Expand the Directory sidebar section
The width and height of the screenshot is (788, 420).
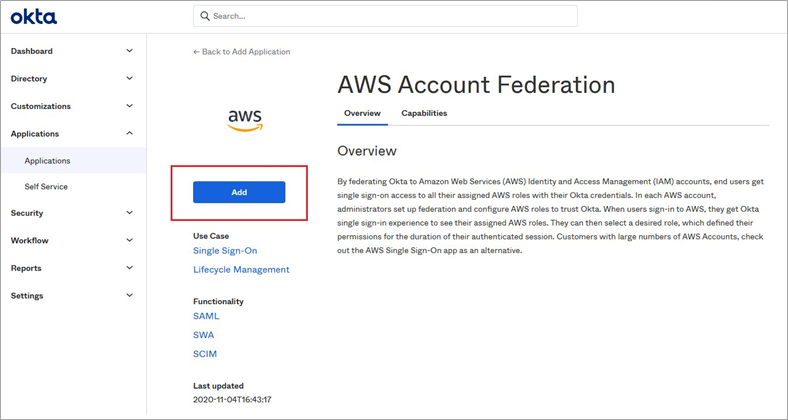pyautogui.click(x=73, y=78)
